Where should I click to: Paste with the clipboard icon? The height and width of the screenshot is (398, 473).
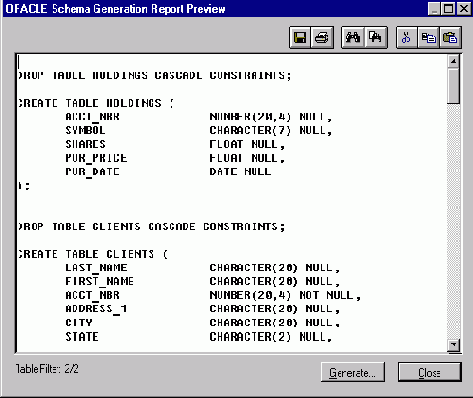point(450,37)
